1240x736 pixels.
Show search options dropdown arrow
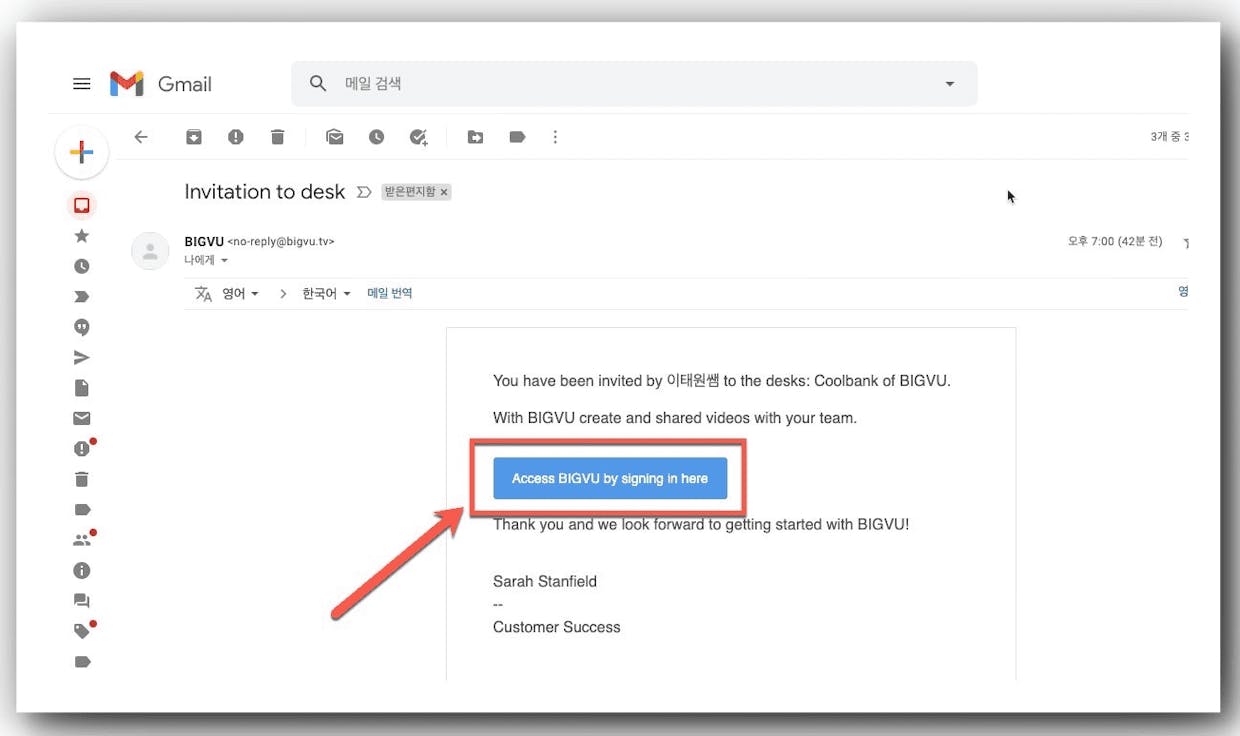pos(950,84)
